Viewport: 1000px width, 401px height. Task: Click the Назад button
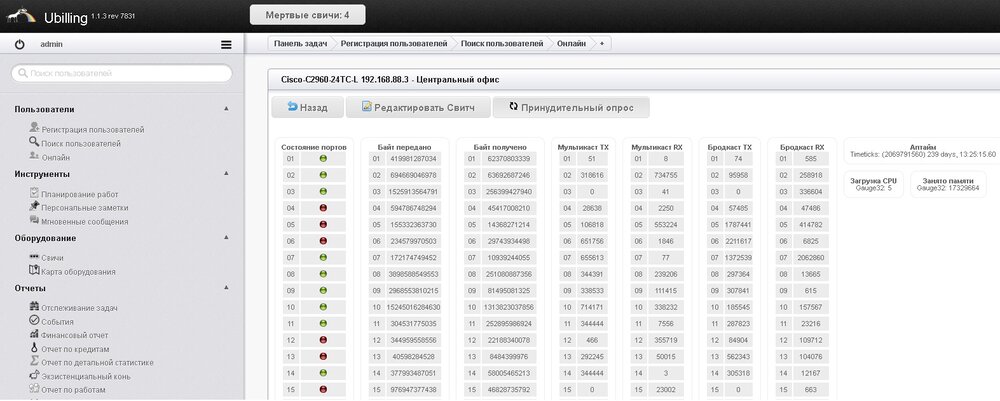pos(307,107)
